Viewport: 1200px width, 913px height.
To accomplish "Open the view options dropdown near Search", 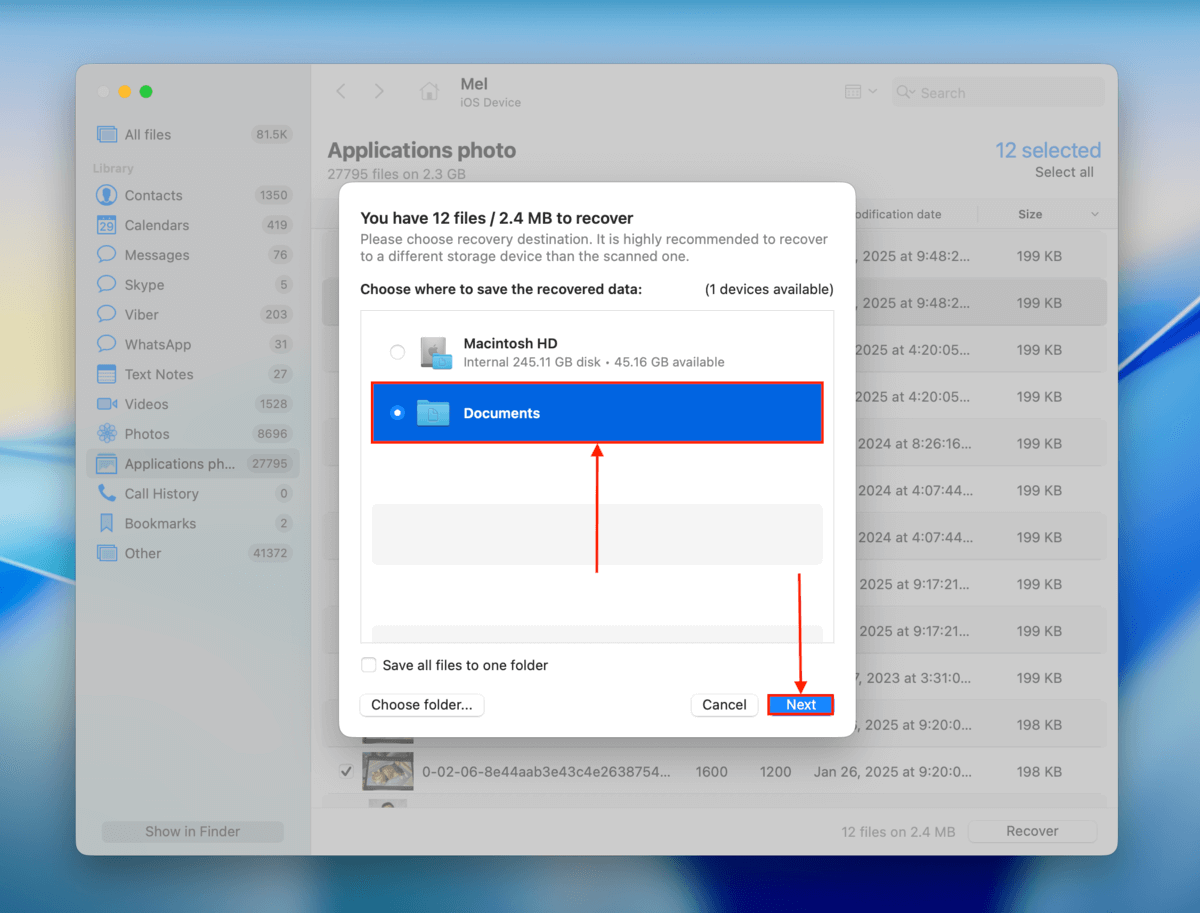I will 860,91.
